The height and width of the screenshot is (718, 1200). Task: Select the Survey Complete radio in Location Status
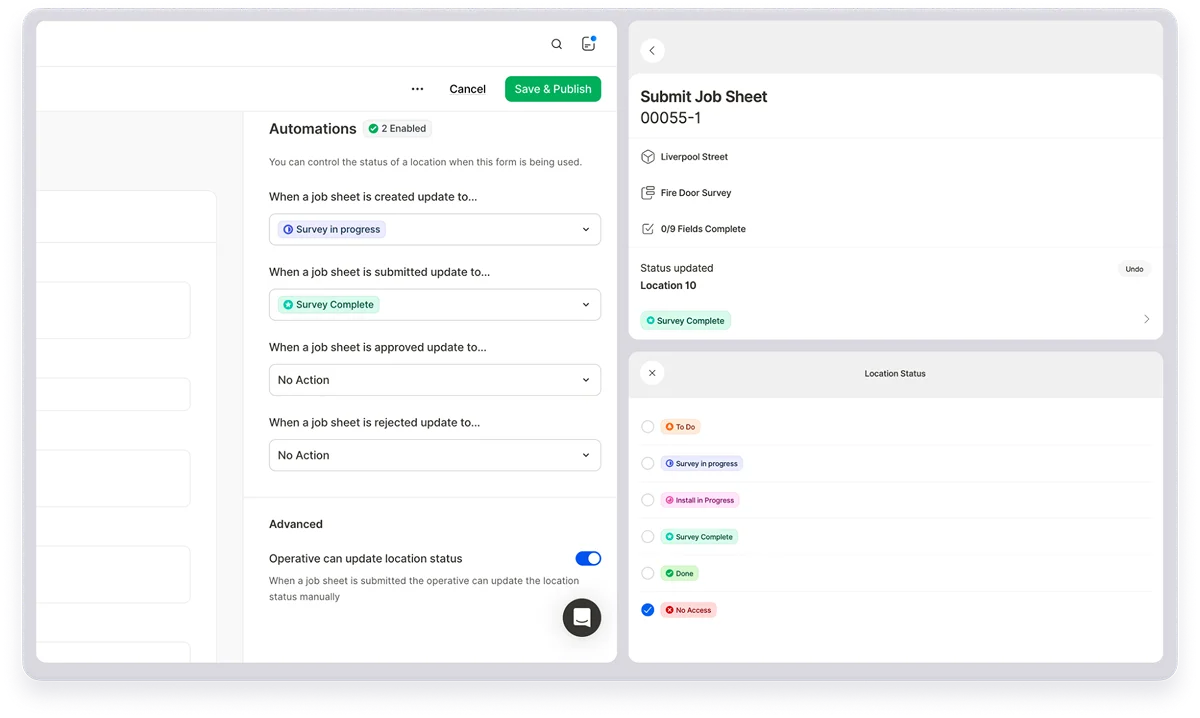click(648, 537)
